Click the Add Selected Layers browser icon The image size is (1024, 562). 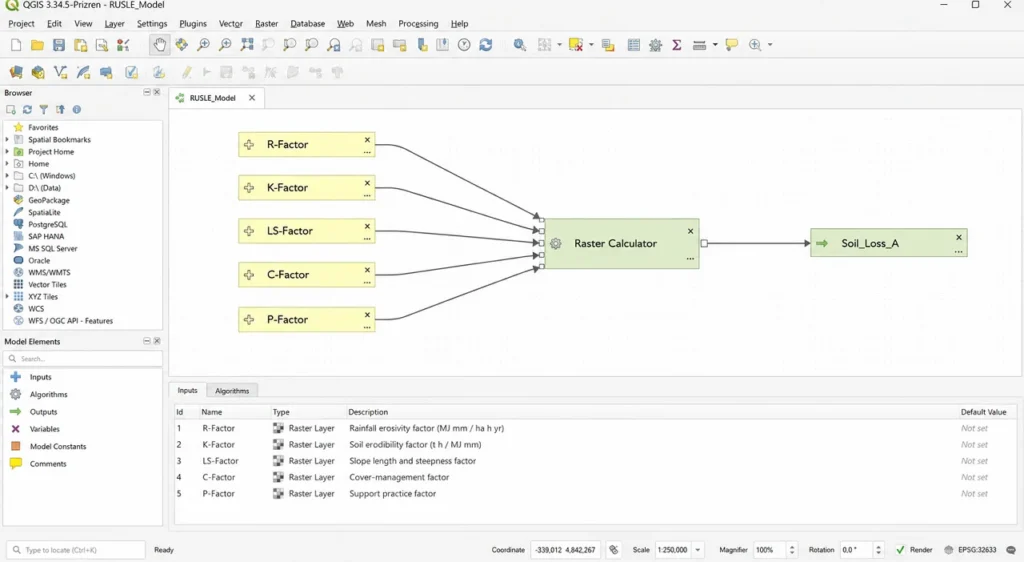[11, 110]
